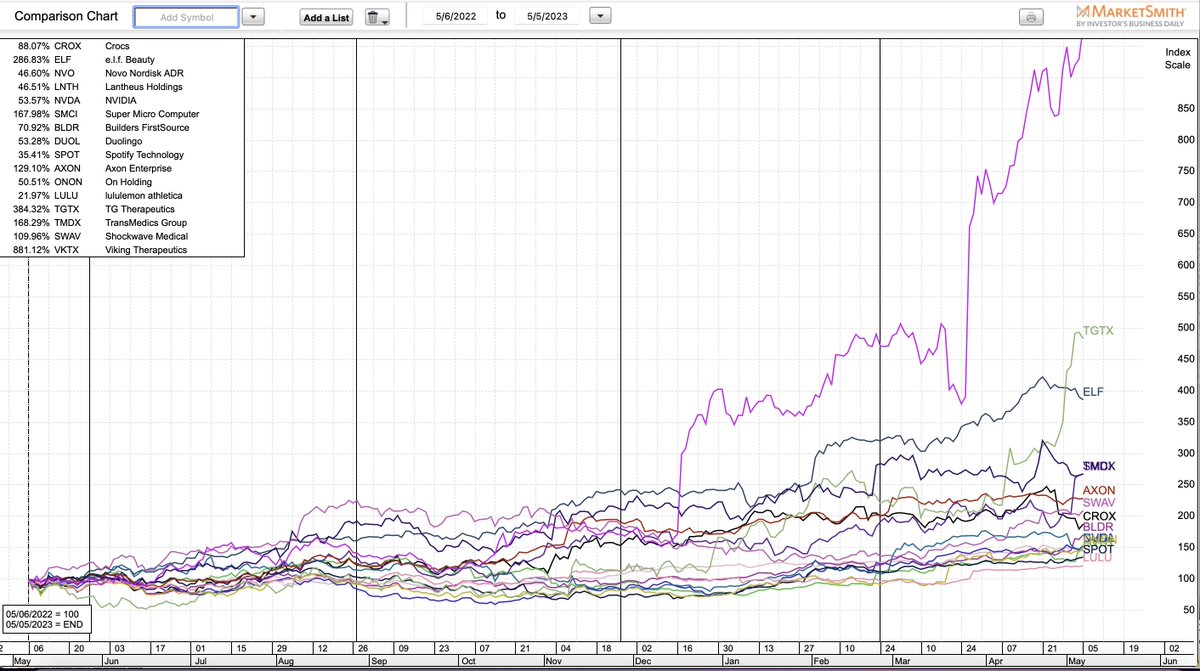
Task: Click the CROX line label on chart
Action: (1099, 515)
